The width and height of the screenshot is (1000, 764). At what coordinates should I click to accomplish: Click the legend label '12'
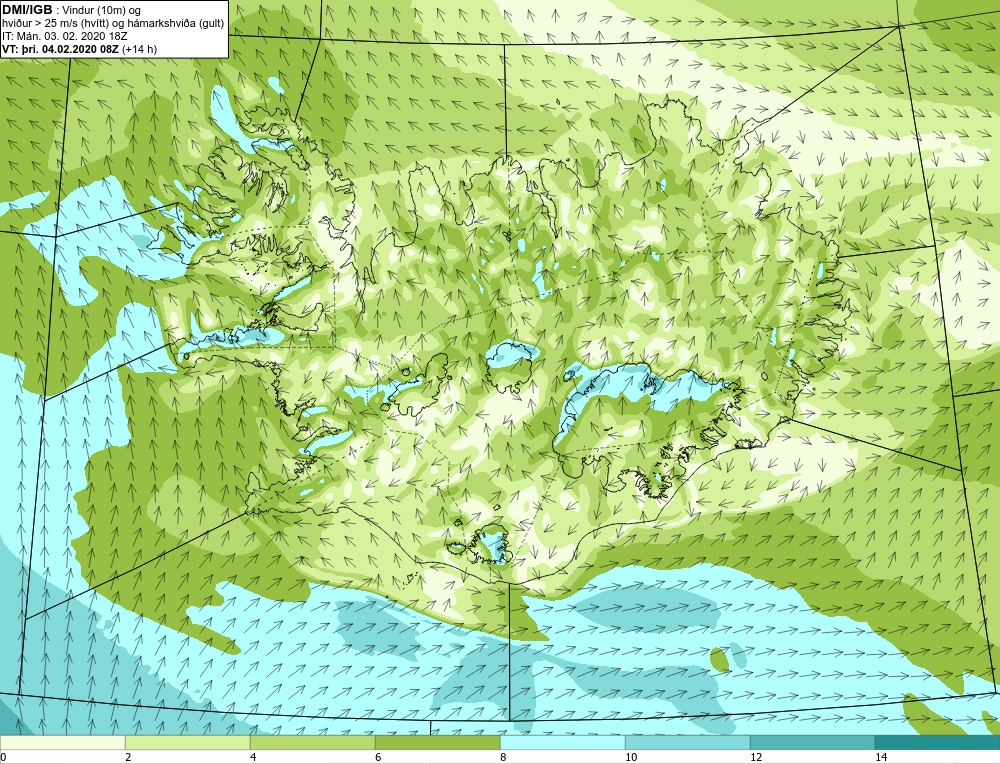[756, 757]
